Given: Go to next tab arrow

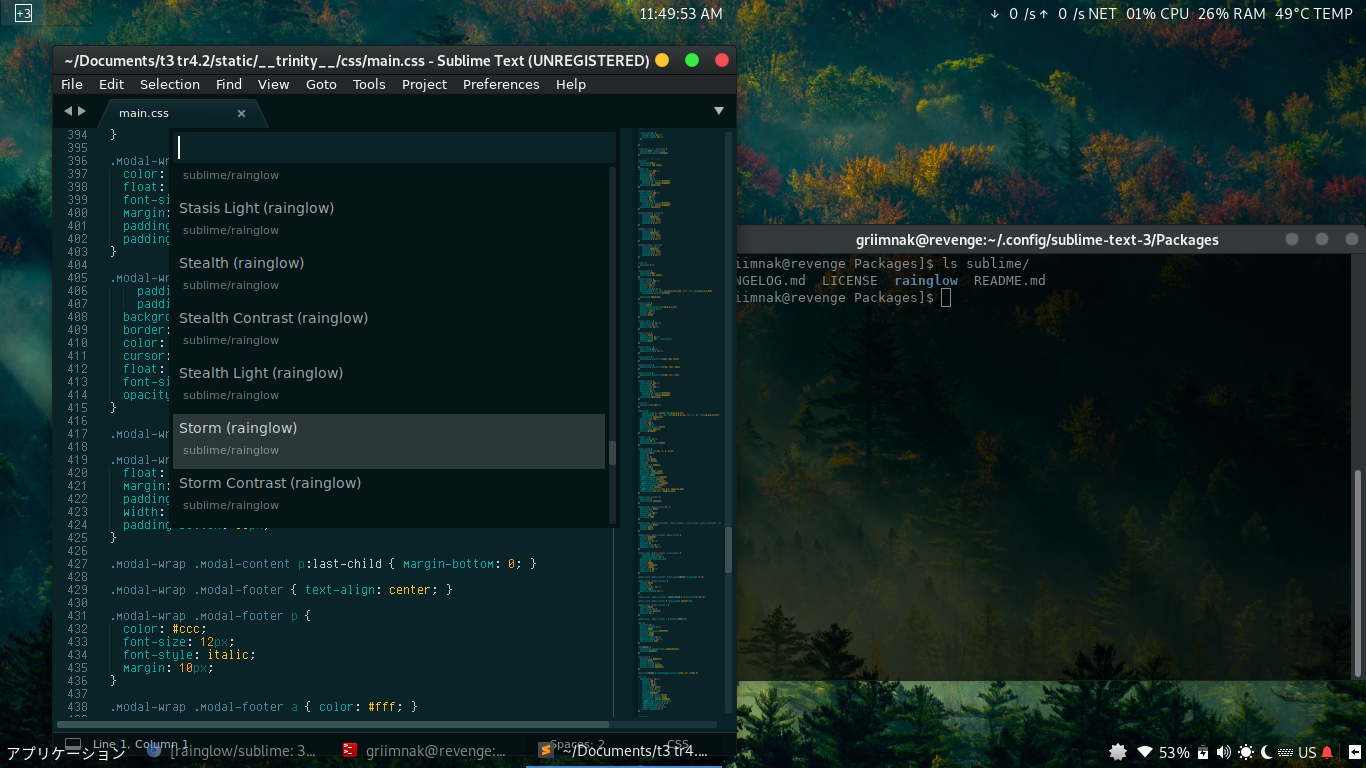Looking at the screenshot, I should [x=82, y=111].
